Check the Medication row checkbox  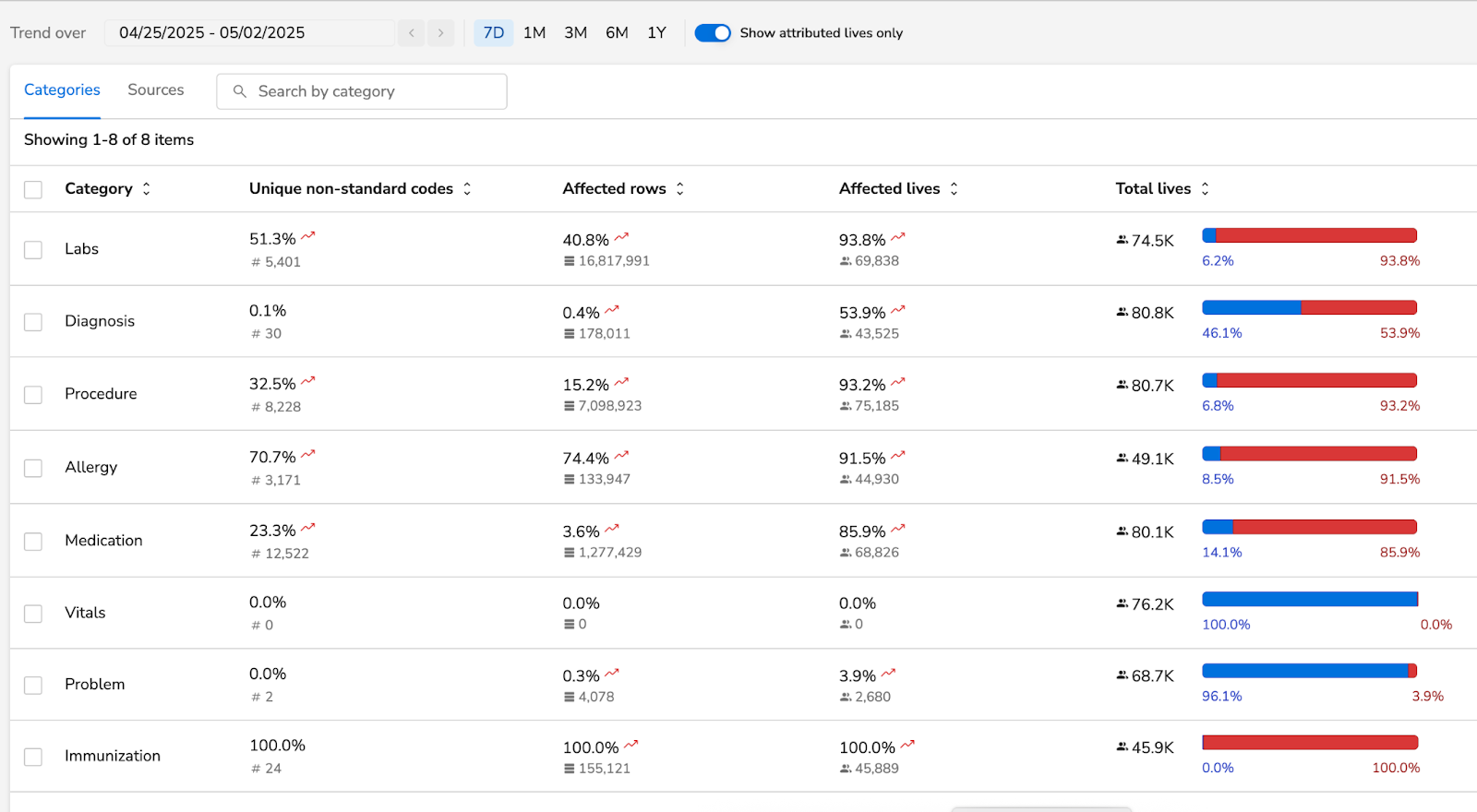pos(33,542)
